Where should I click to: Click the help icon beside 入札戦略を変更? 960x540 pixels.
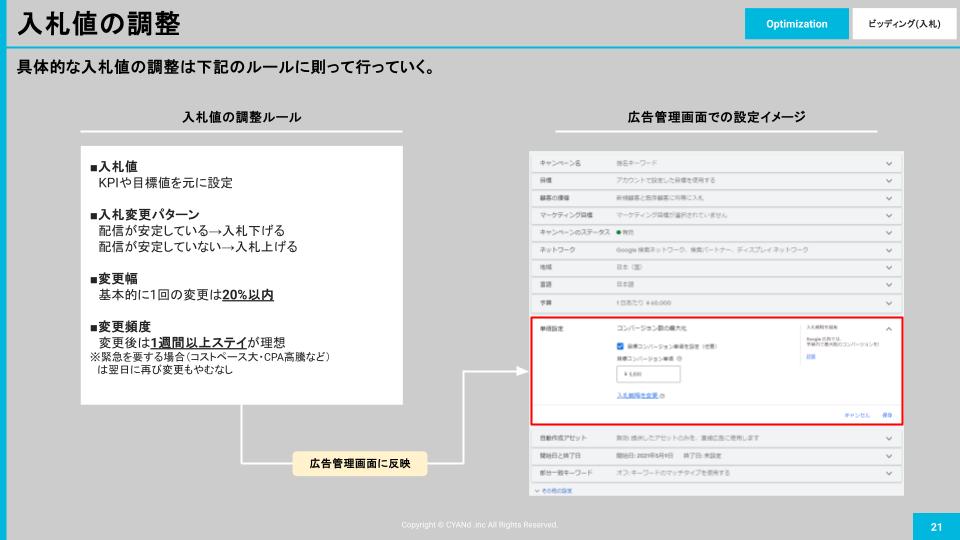[663, 396]
